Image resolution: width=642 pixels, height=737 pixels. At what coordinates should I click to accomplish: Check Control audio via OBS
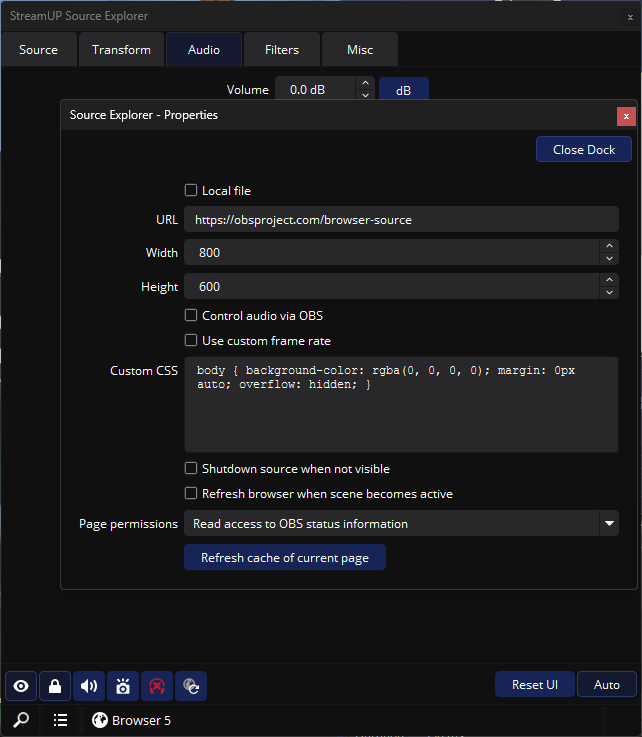pyautogui.click(x=191, y=315)
